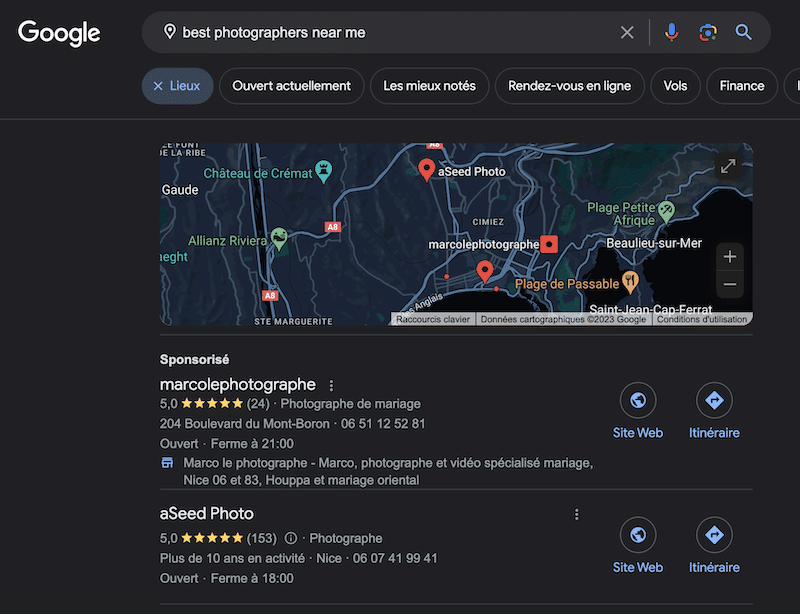
Task: Click the storefront icon beside Marco le photographe
Action: point(167,463)
